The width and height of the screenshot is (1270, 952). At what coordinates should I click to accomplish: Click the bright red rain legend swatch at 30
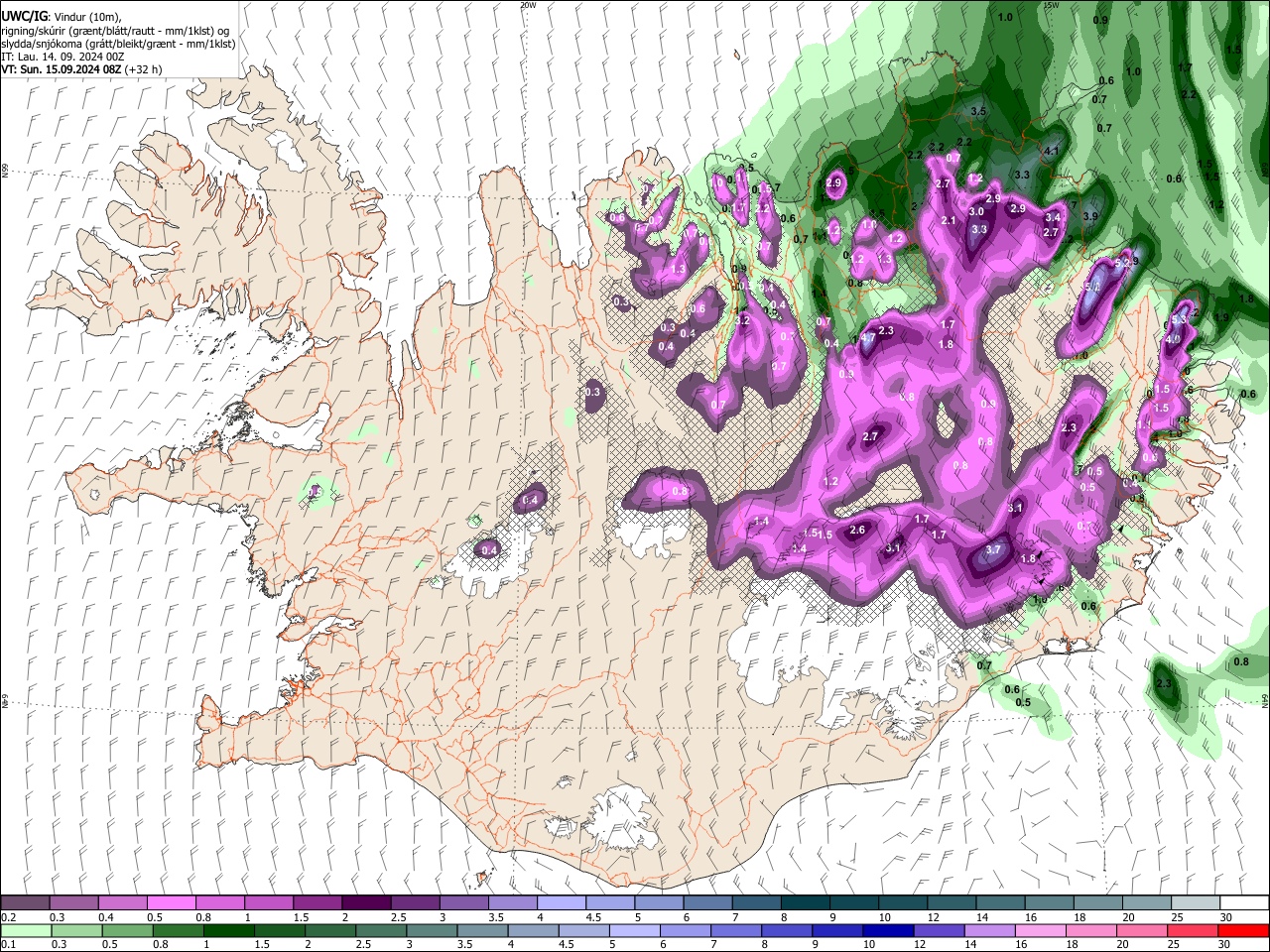1242,930
